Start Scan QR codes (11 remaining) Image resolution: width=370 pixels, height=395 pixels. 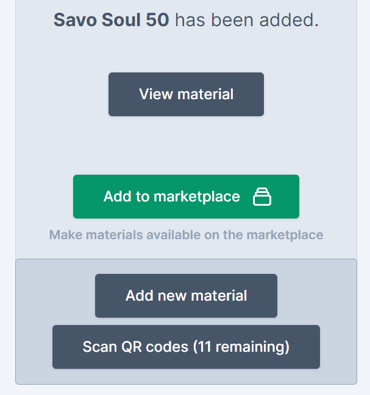tap(186, 347)
